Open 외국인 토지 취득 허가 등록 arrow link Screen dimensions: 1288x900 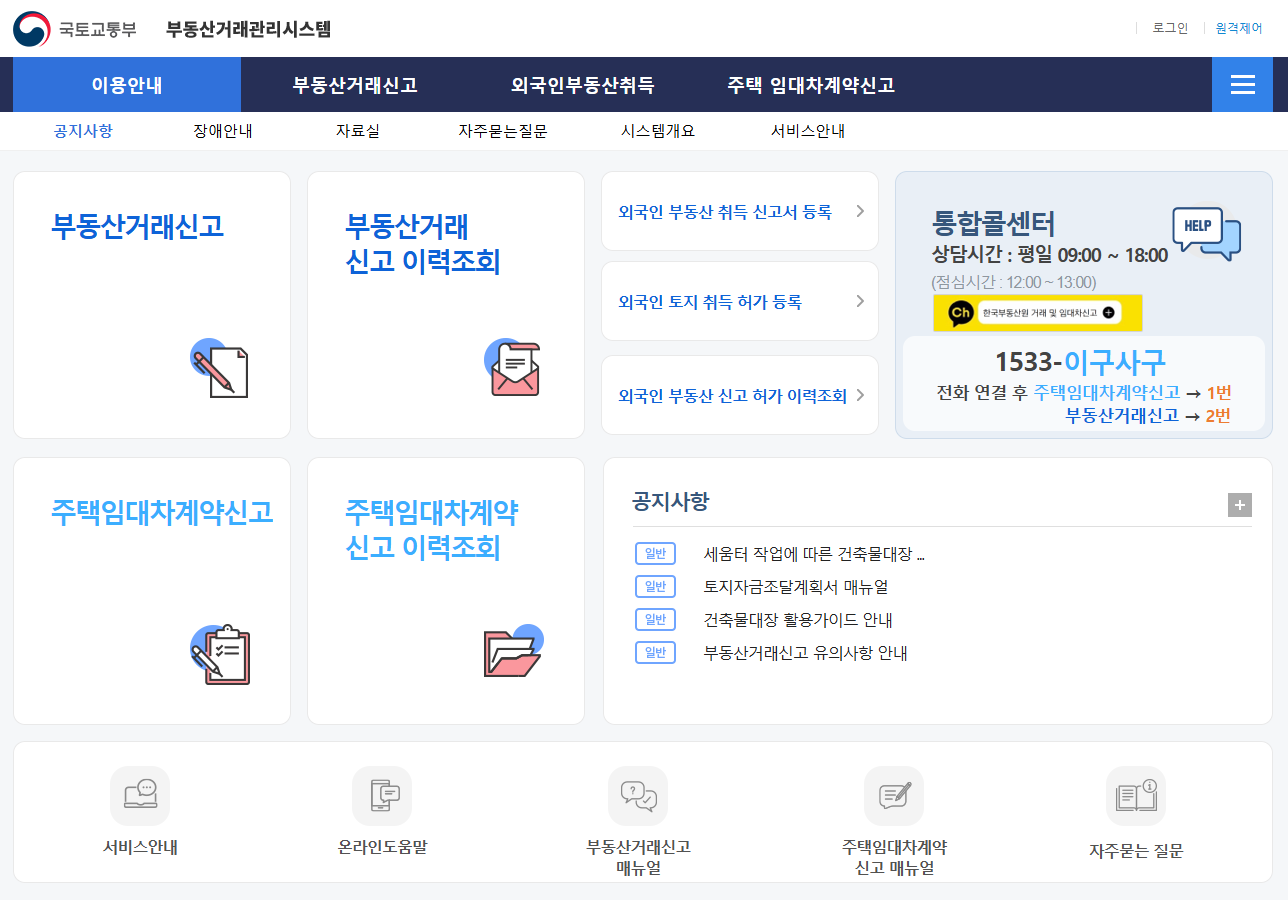coord(860,302)
